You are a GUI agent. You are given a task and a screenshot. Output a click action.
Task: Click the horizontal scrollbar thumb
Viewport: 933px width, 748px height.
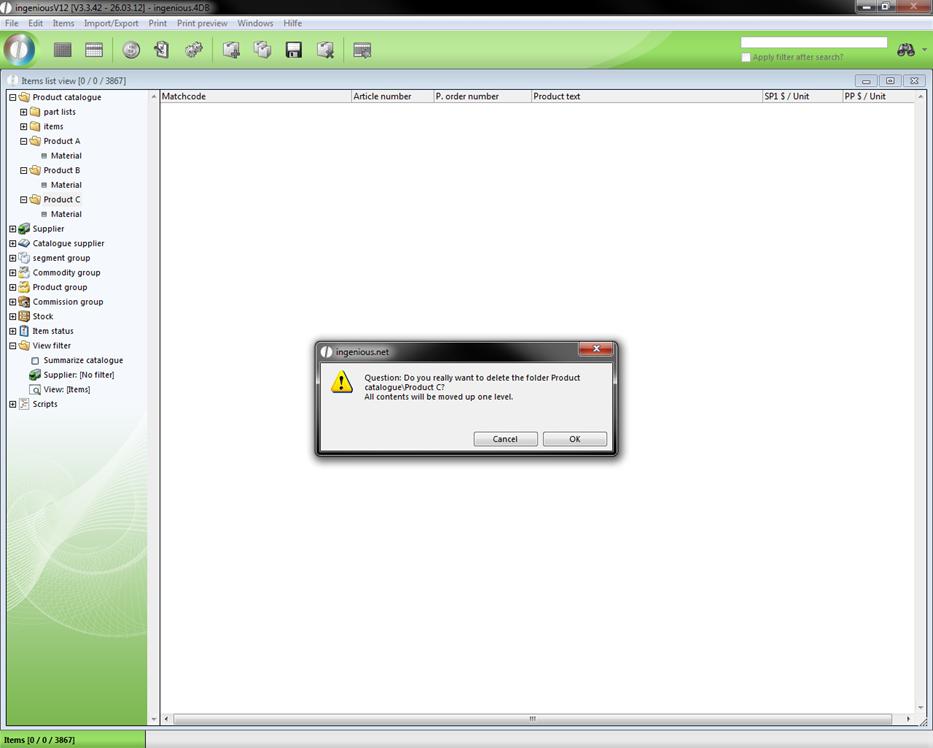(x=532, y=718)
